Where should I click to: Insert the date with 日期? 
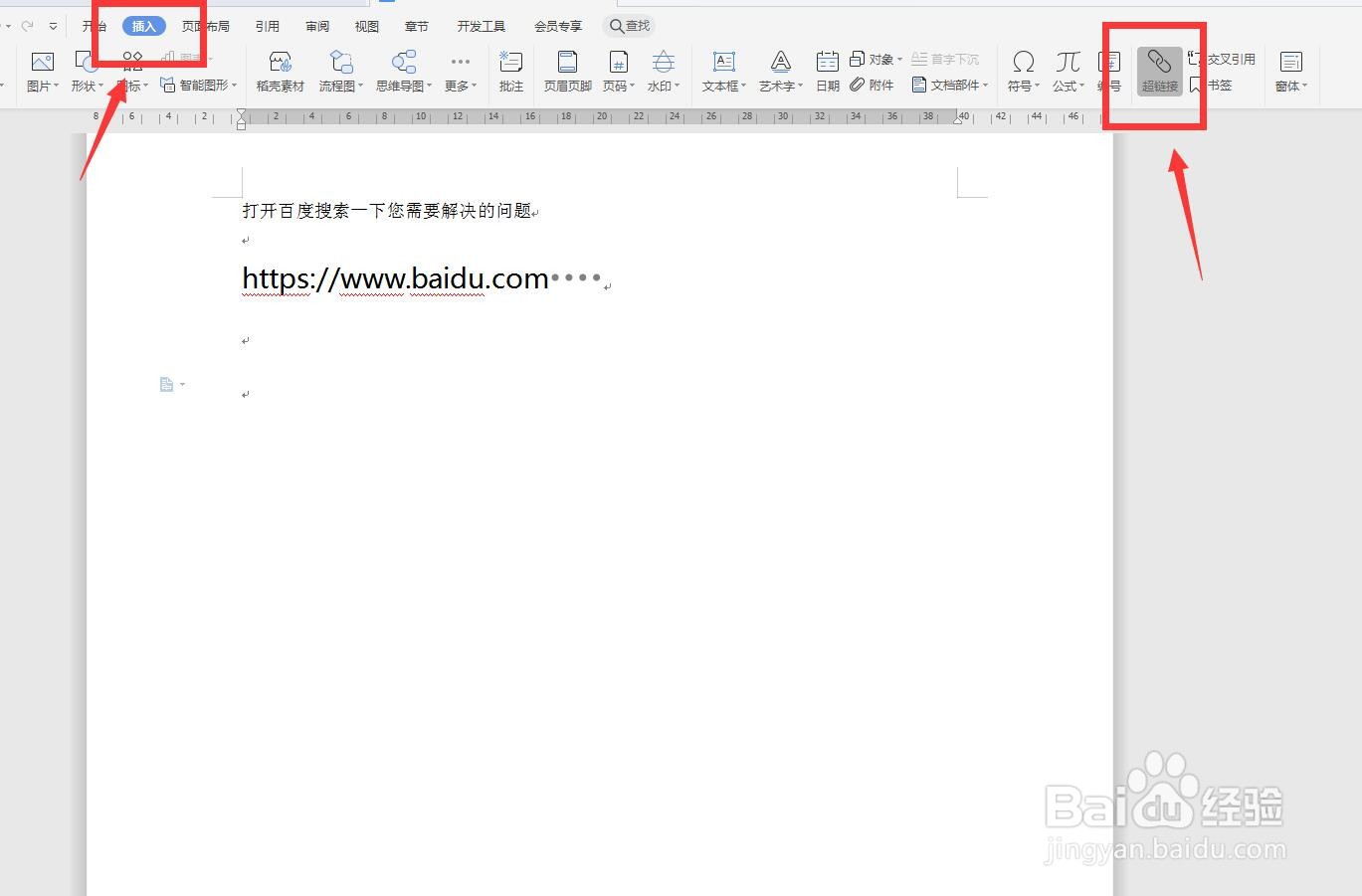pyautogui.click(x=828, y=73)
